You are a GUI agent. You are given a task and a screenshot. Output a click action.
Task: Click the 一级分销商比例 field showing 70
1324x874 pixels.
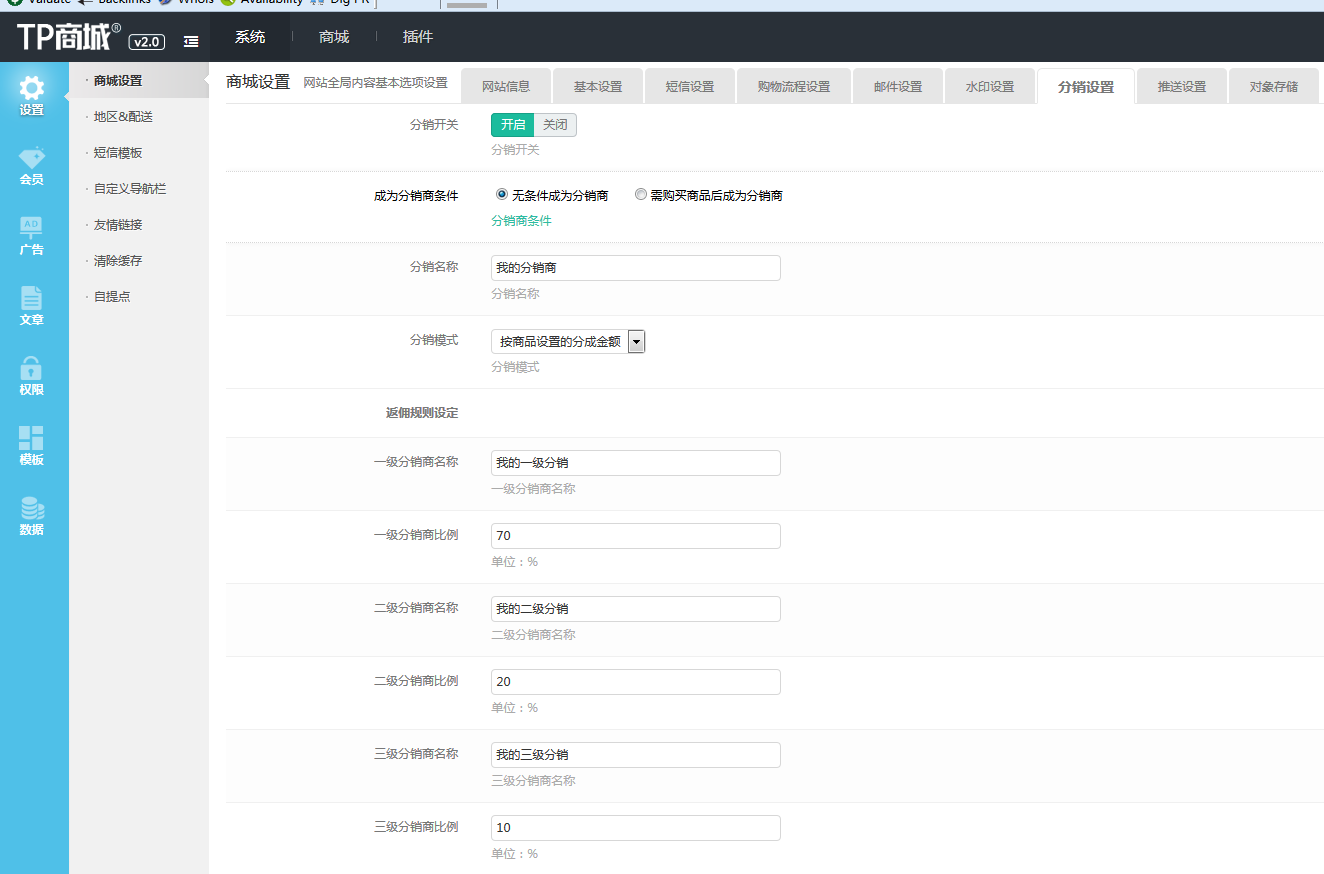click(x=636, y=536)
